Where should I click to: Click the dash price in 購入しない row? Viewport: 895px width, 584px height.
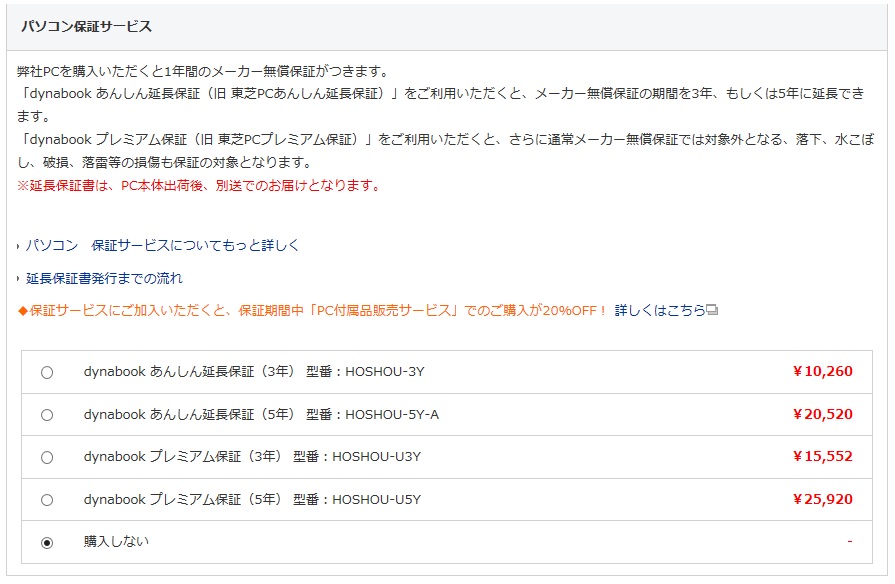pos(850,541)
